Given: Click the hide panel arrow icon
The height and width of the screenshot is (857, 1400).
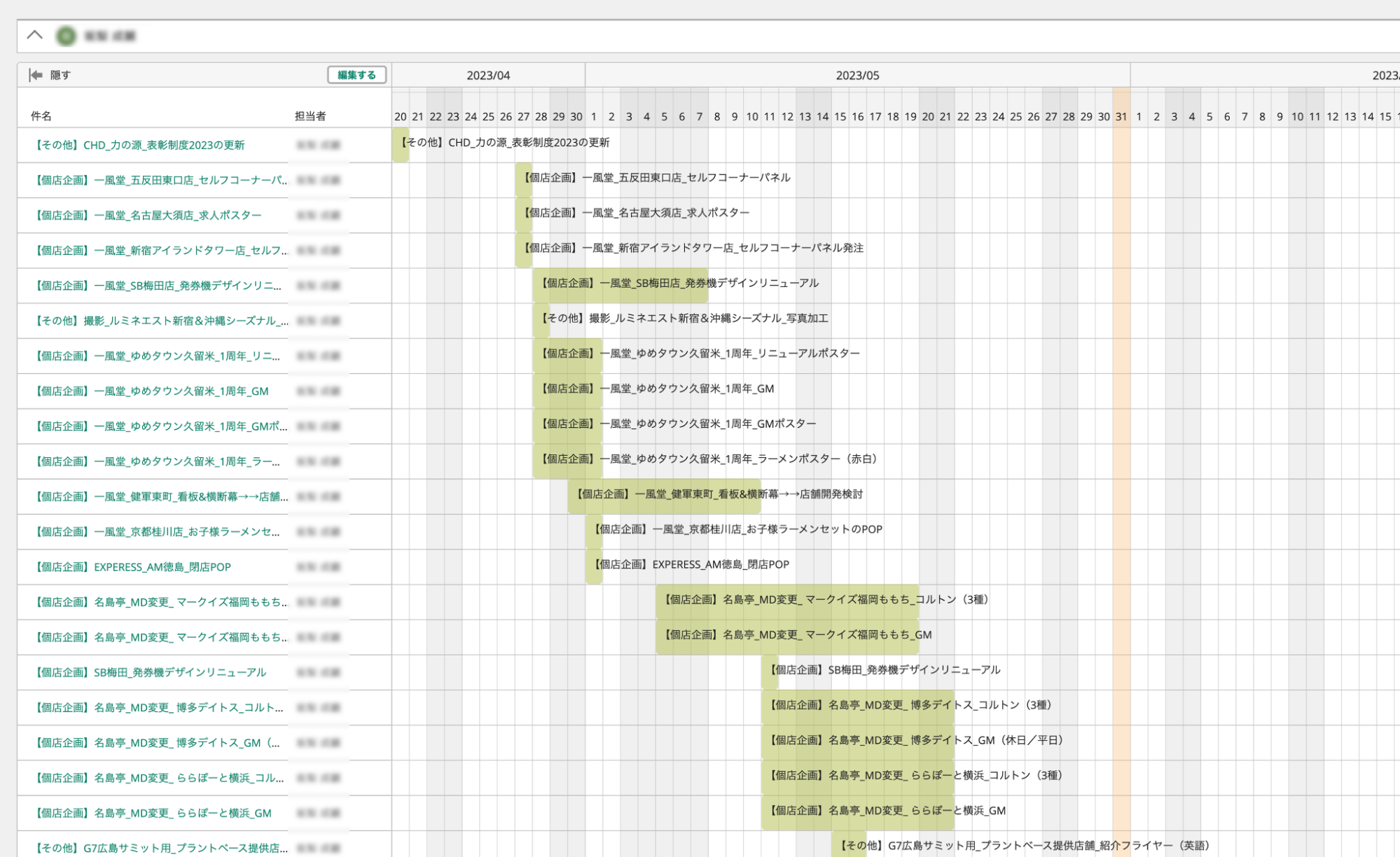Looking at the screenshot, I should pos(35,75).
